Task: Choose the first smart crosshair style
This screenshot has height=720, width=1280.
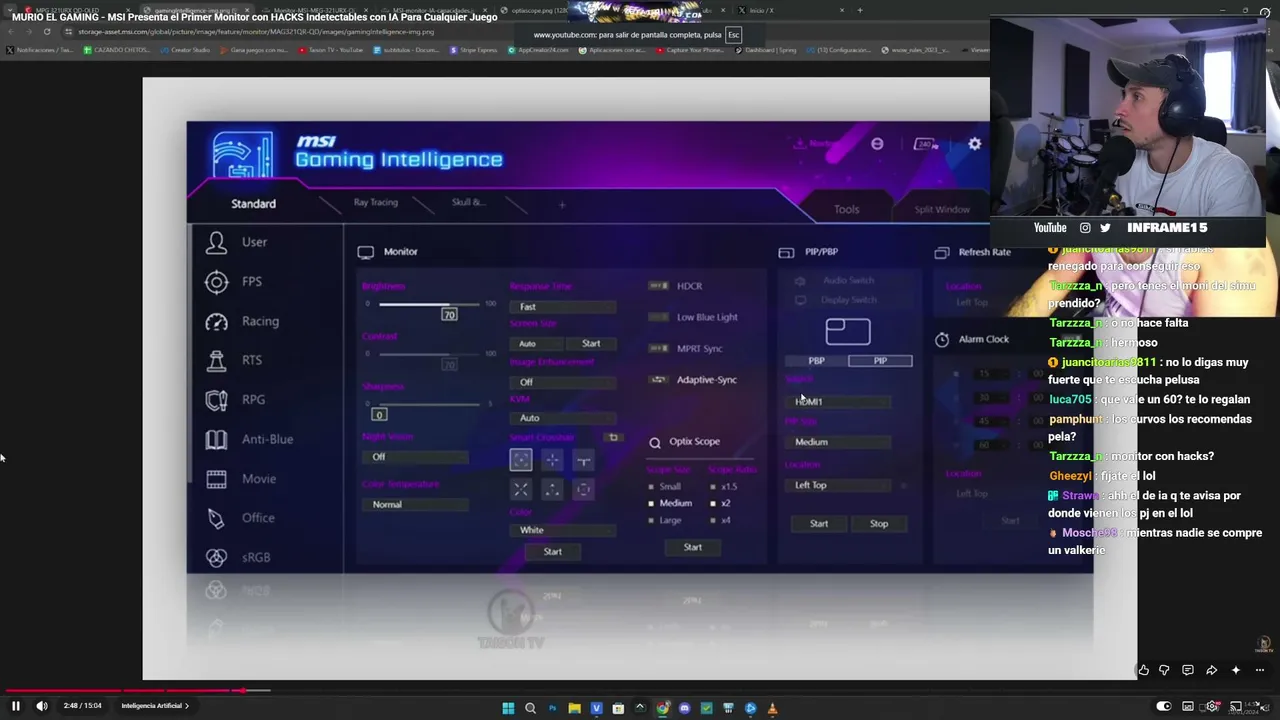Action: pos(521,459)
